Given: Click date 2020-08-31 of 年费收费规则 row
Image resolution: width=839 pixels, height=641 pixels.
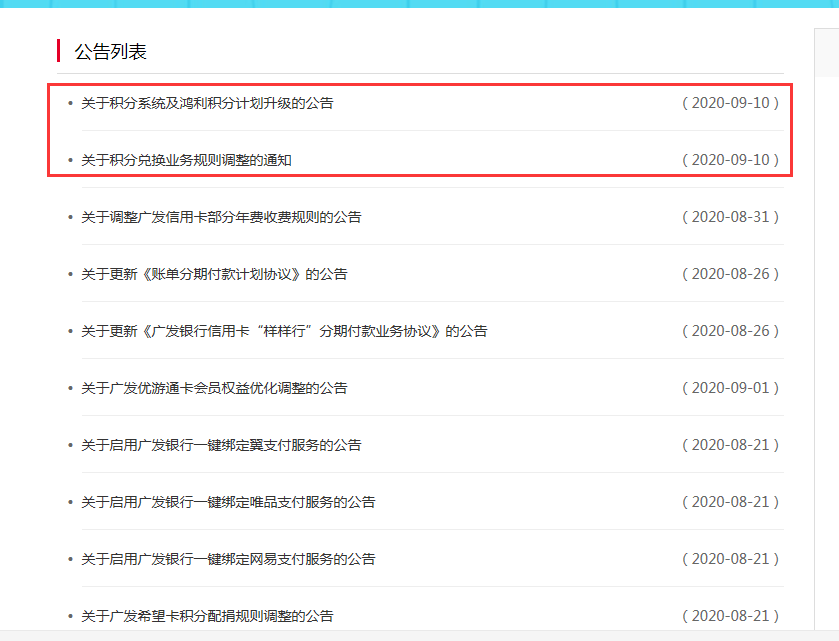Looking at the screenshot, I should [730, 217].
